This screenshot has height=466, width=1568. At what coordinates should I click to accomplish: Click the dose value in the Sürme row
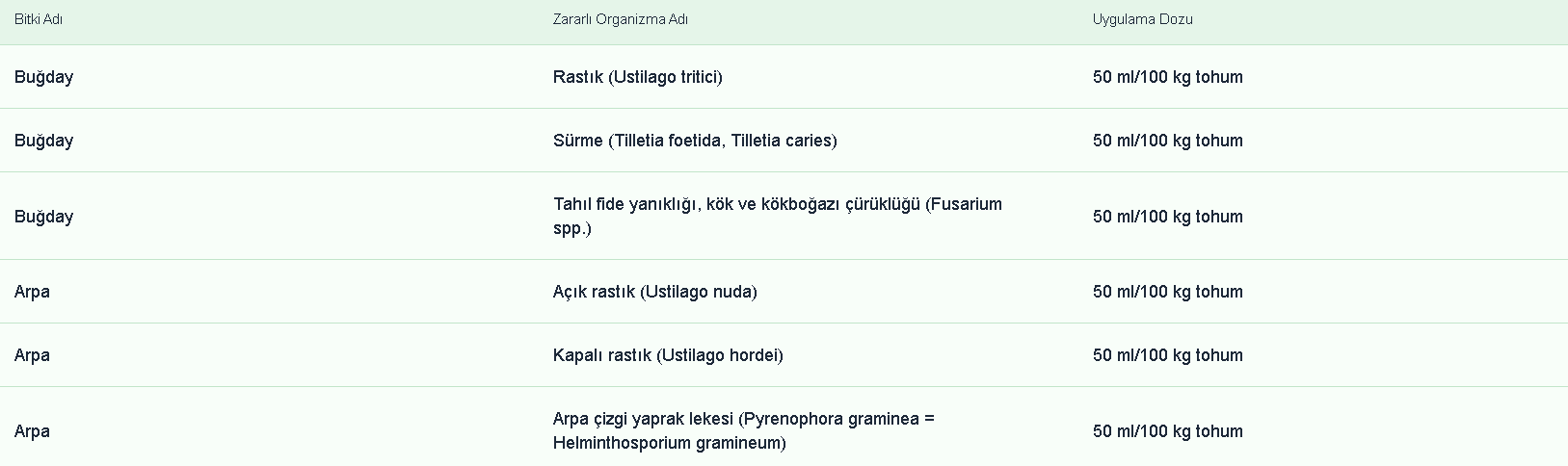[1167, 141]
